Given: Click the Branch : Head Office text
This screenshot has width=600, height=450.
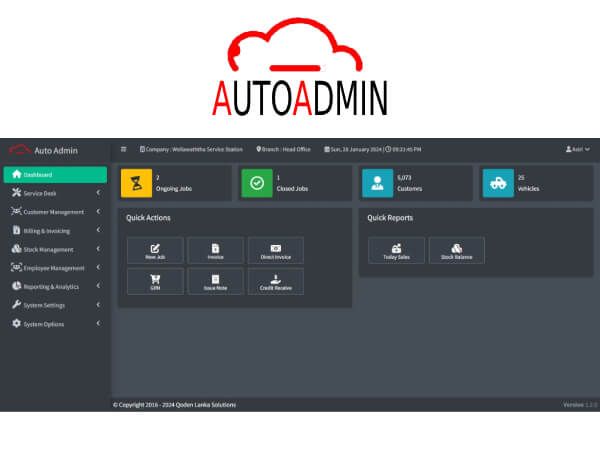Looking at the screenshot, I should [283, 149].
